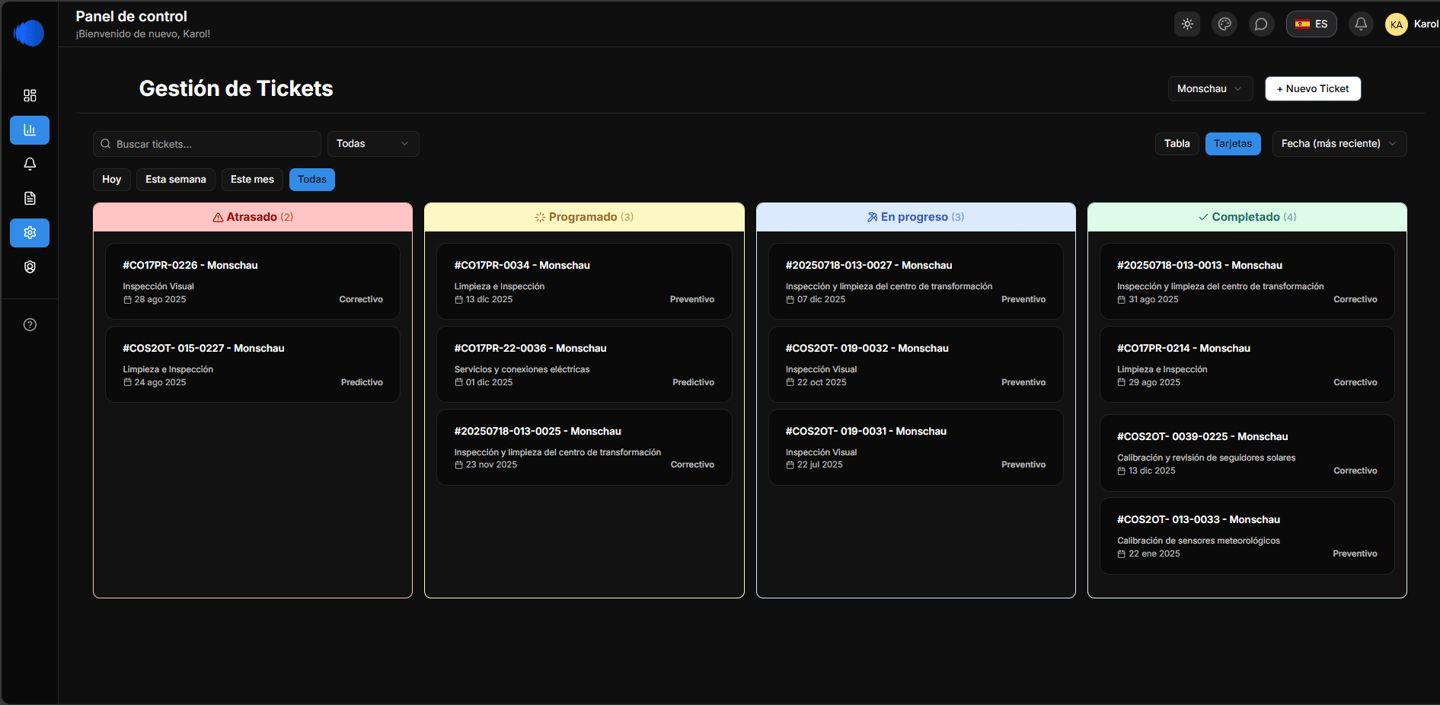Viewport: 1440px width, 705px height.
Task: Open the Fecha (más reciente) sort dropdown
Action: (x=1339, y=144)
